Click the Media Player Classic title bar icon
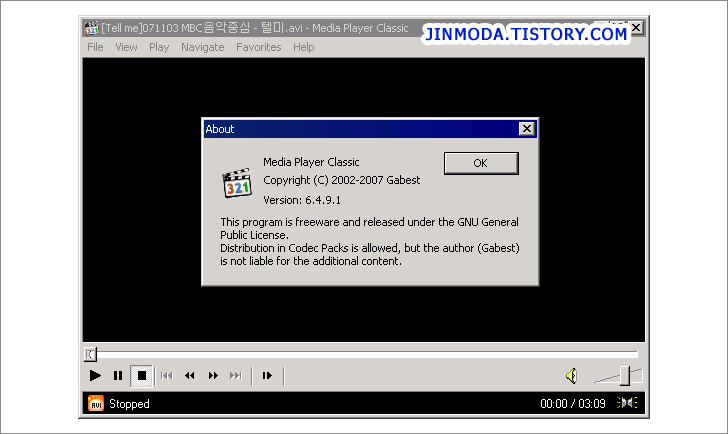Viewport: 728px width, 434px height. 92,28
